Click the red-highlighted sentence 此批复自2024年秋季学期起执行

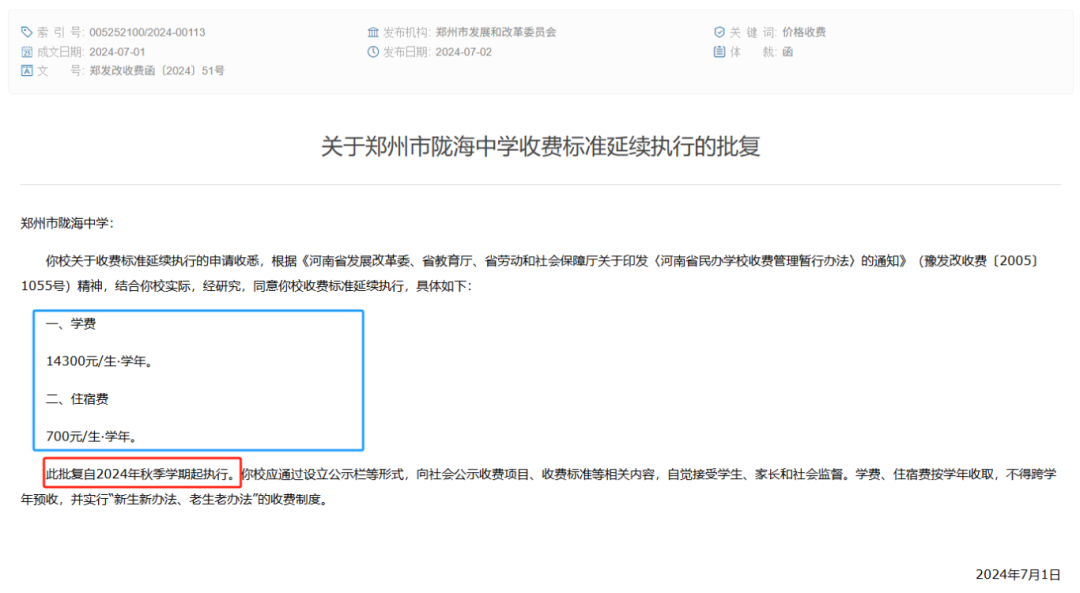pos(141,473)
